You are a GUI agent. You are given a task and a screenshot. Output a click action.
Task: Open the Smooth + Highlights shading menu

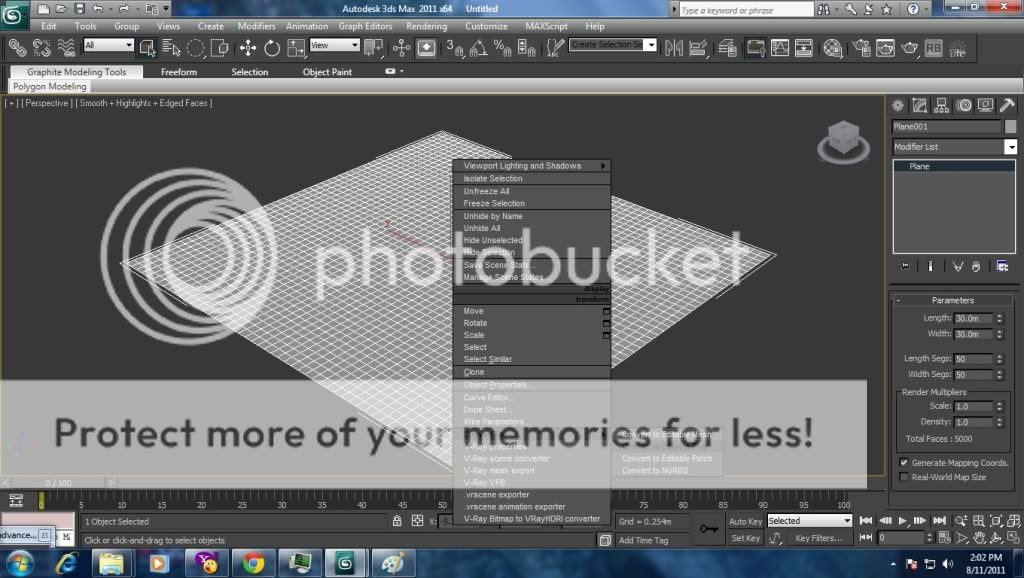(144, 103)
